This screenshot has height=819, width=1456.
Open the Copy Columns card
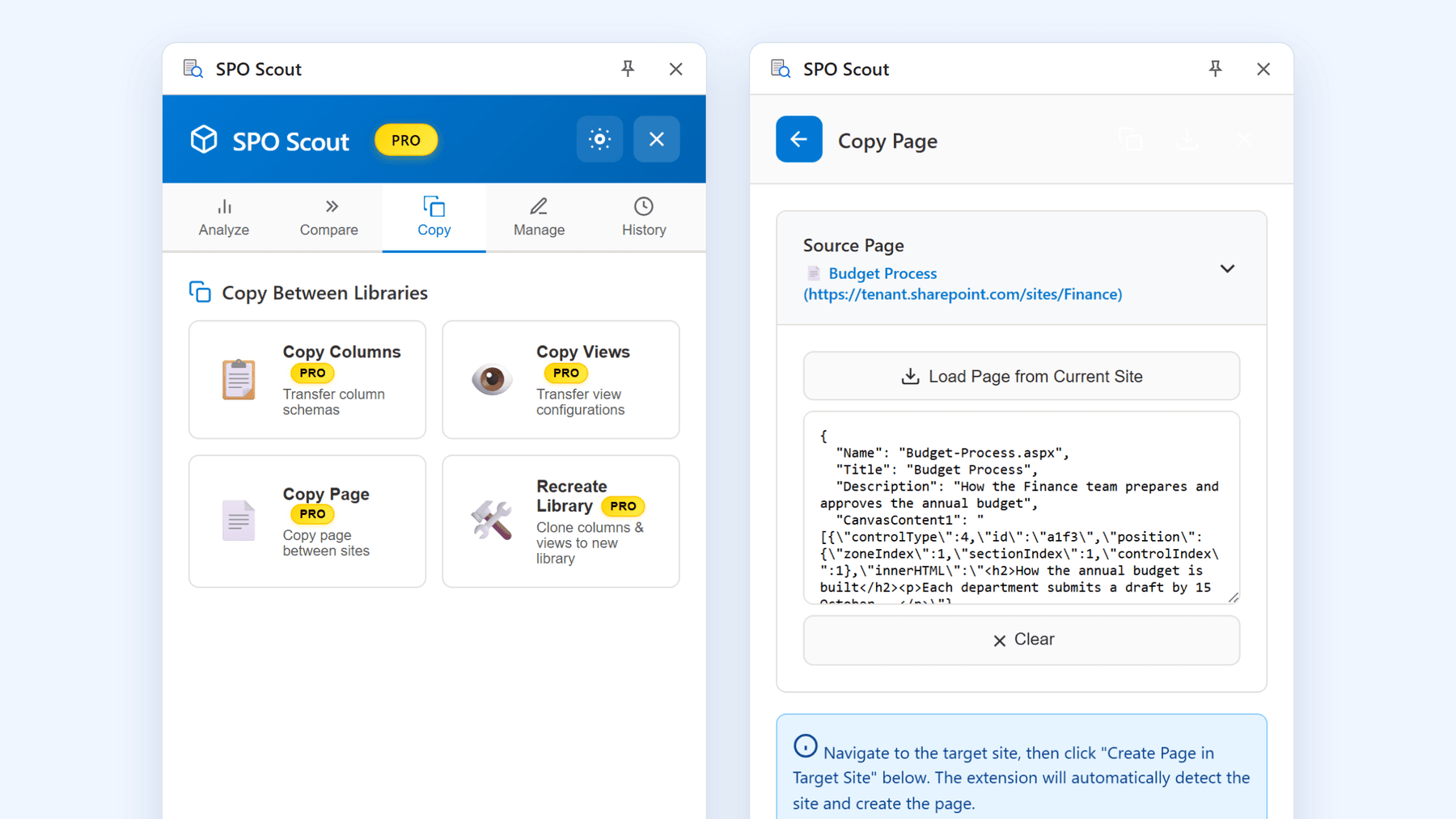(x=307, y=379)
